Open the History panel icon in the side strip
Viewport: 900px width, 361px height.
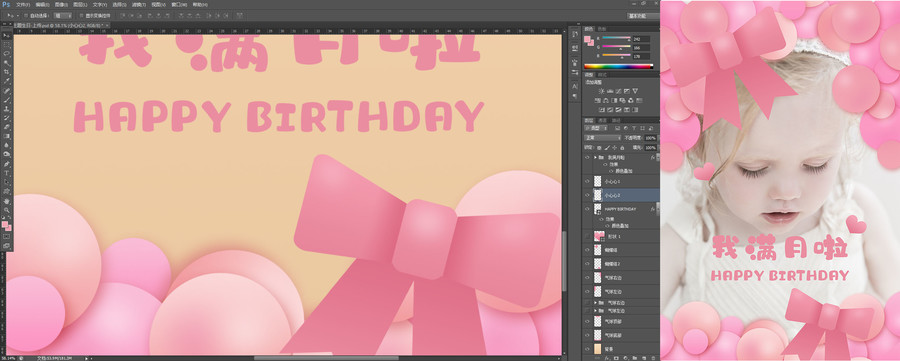click(575, 35)
